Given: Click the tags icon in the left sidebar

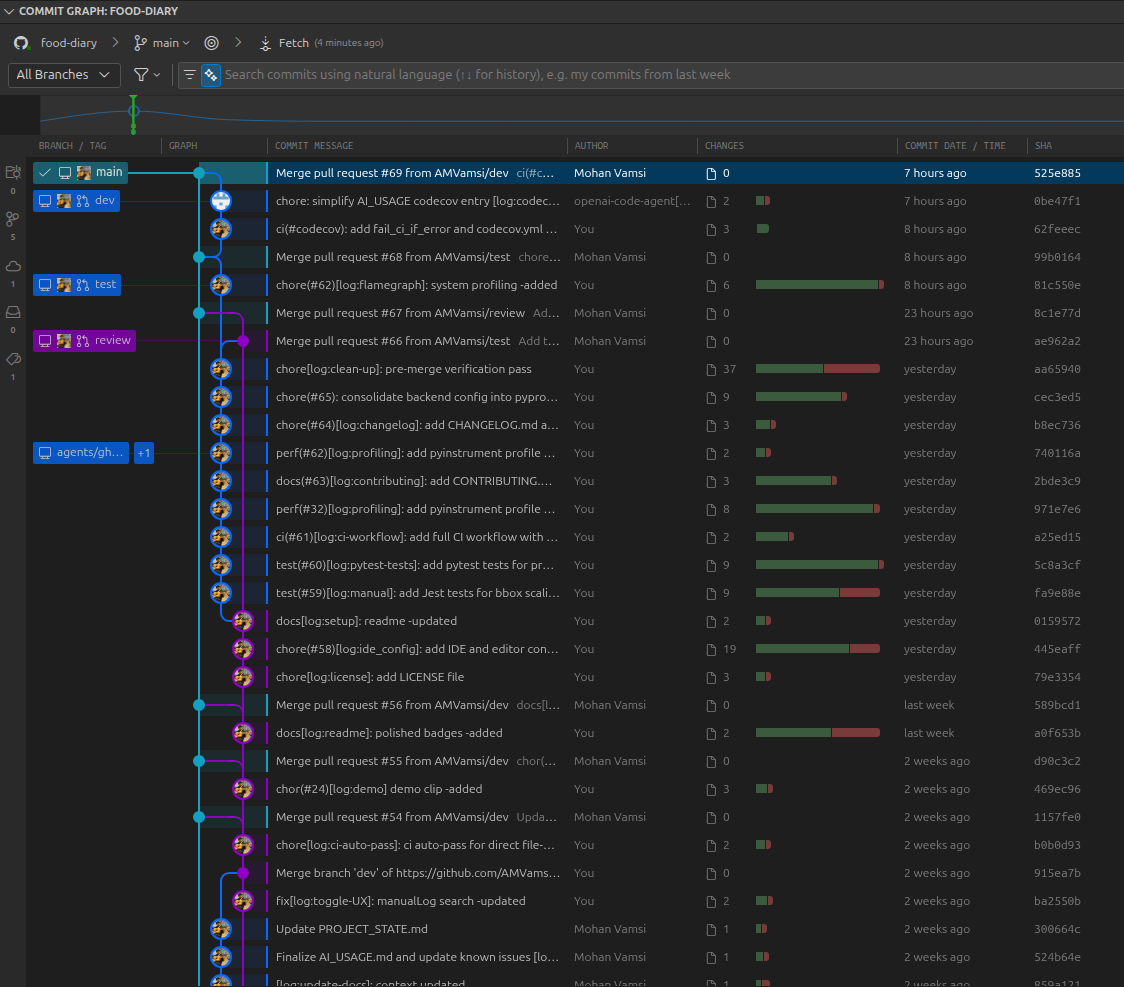Looking at the screenshot, I should 13,359.
